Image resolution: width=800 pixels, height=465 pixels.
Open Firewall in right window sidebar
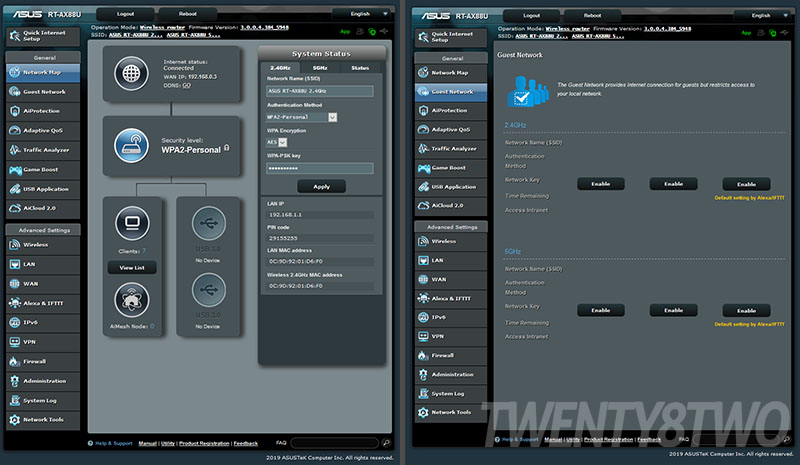pos(451,355)
